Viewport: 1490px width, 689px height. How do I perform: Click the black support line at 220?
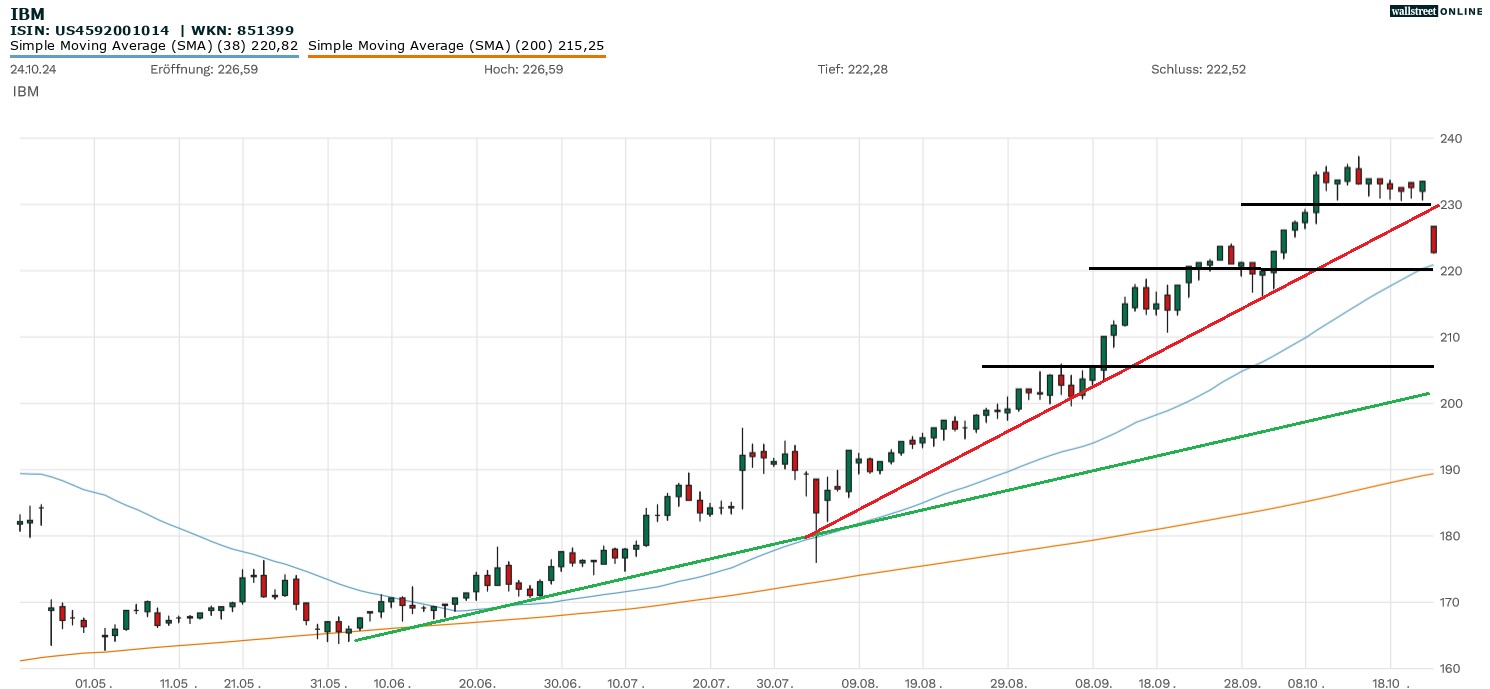(1260, 268)
